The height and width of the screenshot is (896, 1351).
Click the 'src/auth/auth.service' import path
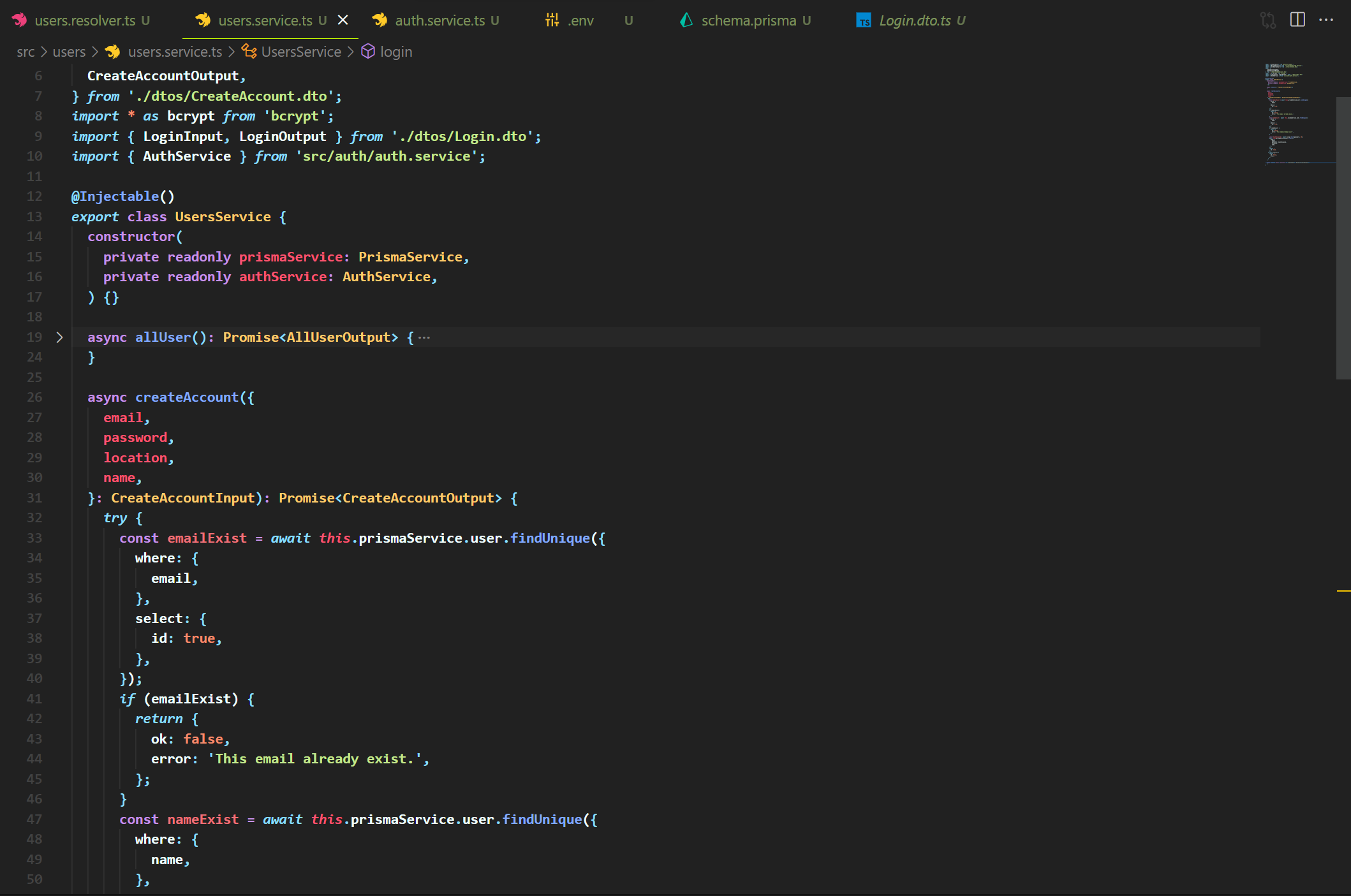point(387,156)
